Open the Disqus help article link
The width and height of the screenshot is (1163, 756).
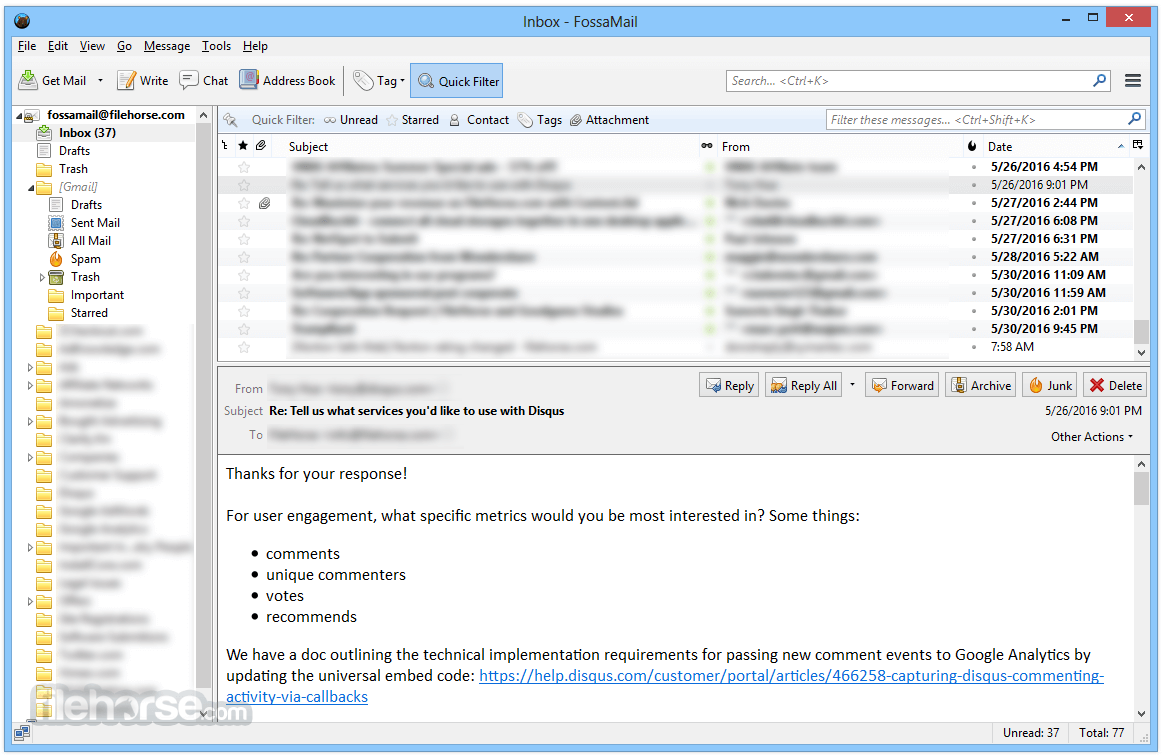[790, 676]
